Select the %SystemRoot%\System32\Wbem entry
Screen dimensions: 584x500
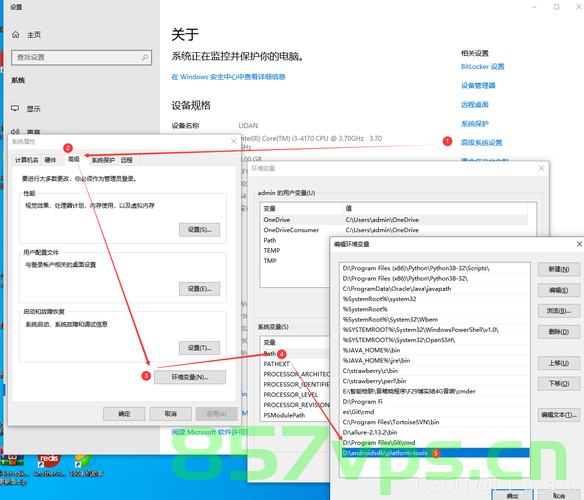tap(435, 319)
